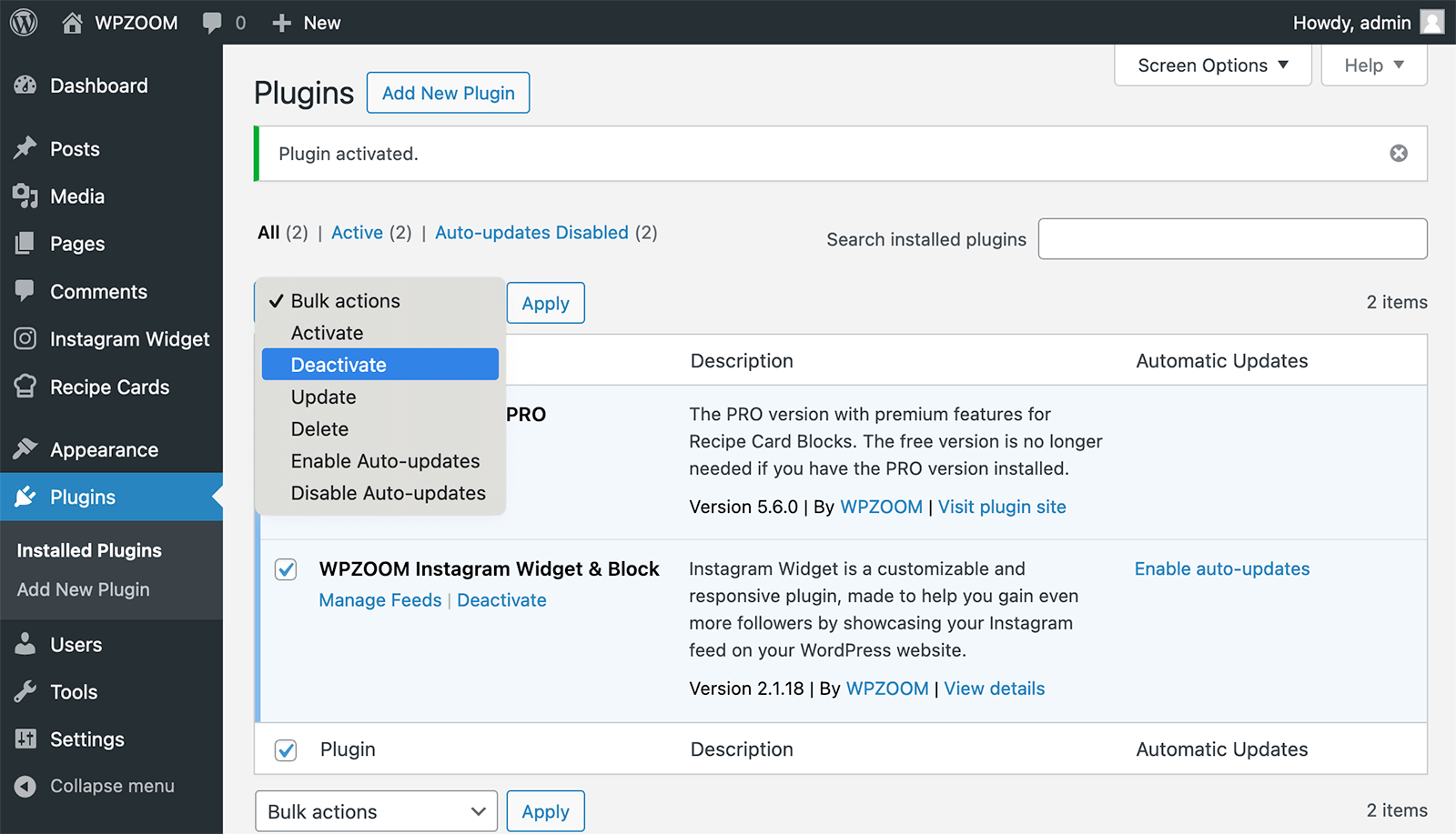
Task: Filter by Auto-updates Disabled
Action: pyautogui.click(x=531, y=233)
